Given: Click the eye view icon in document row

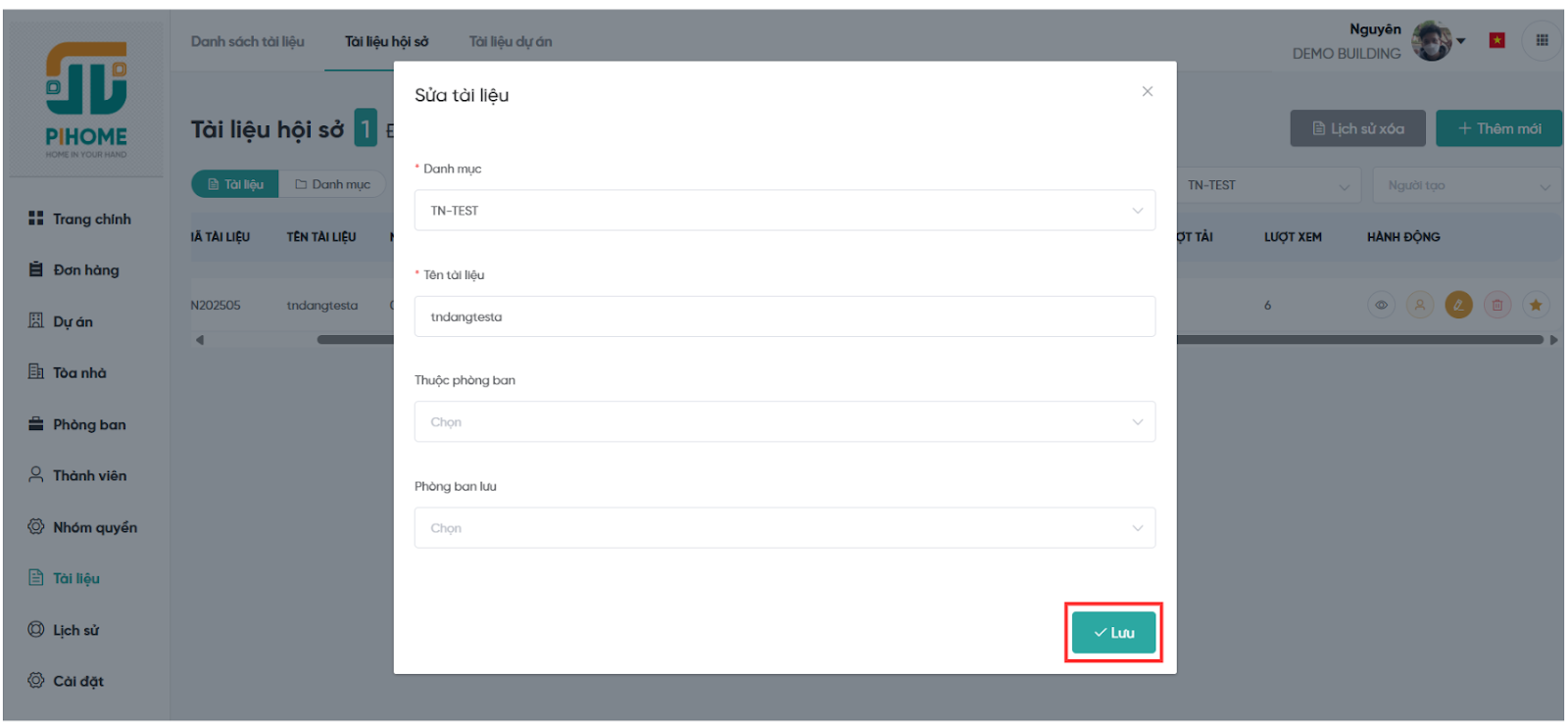Looking at the screenshot, I should (1381, 305).
